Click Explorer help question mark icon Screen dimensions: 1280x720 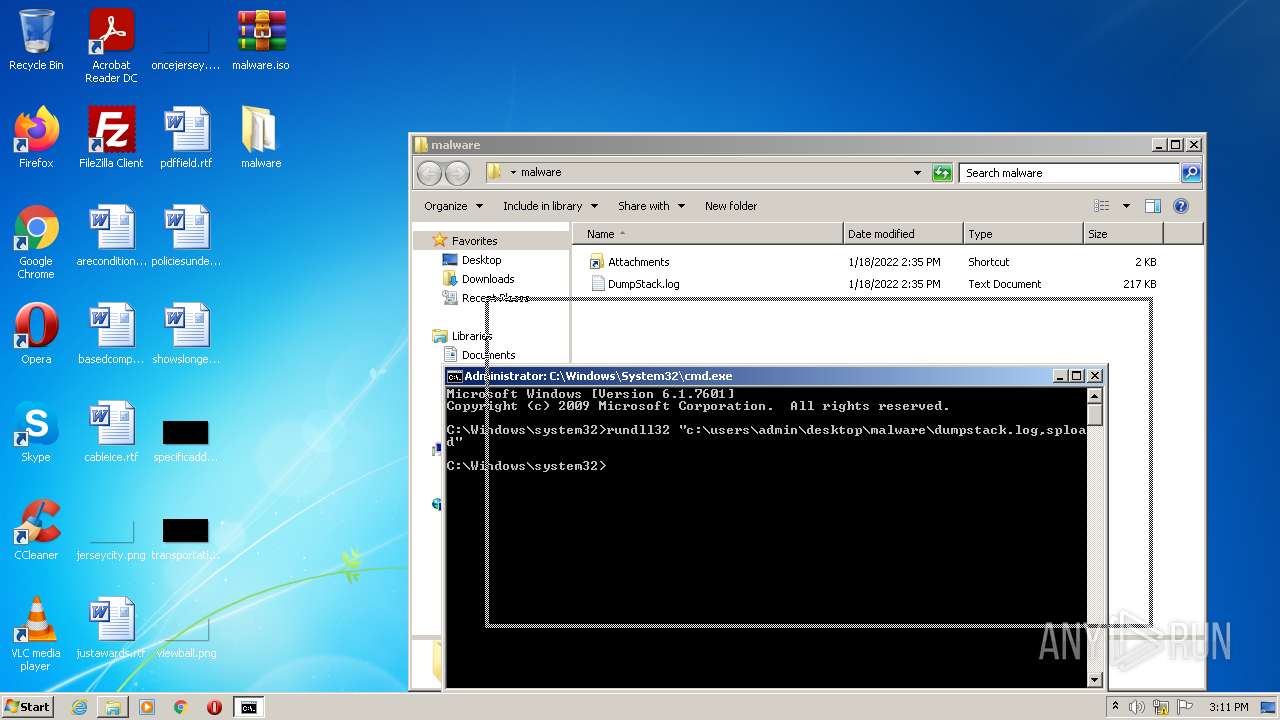coord(1181,206)
